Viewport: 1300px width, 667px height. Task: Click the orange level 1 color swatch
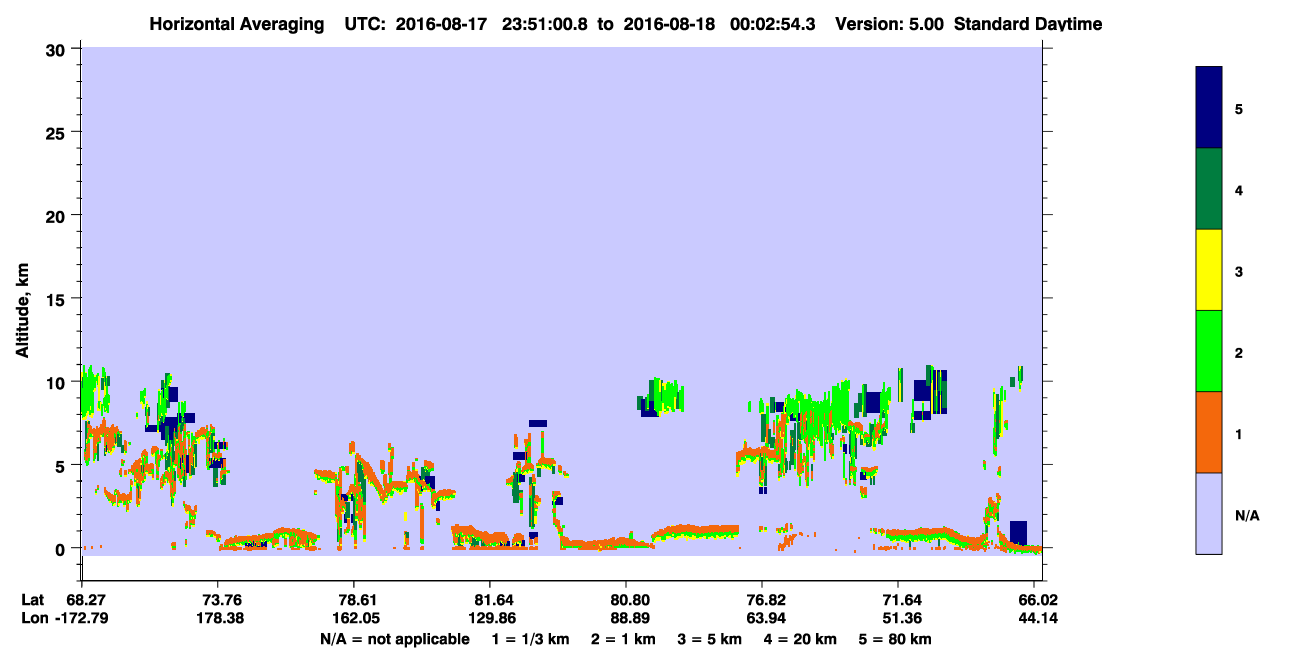click(1209, 432)
